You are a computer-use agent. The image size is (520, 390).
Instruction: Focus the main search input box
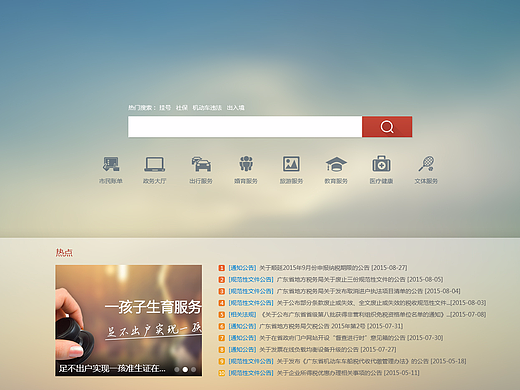tap(245, 127)
